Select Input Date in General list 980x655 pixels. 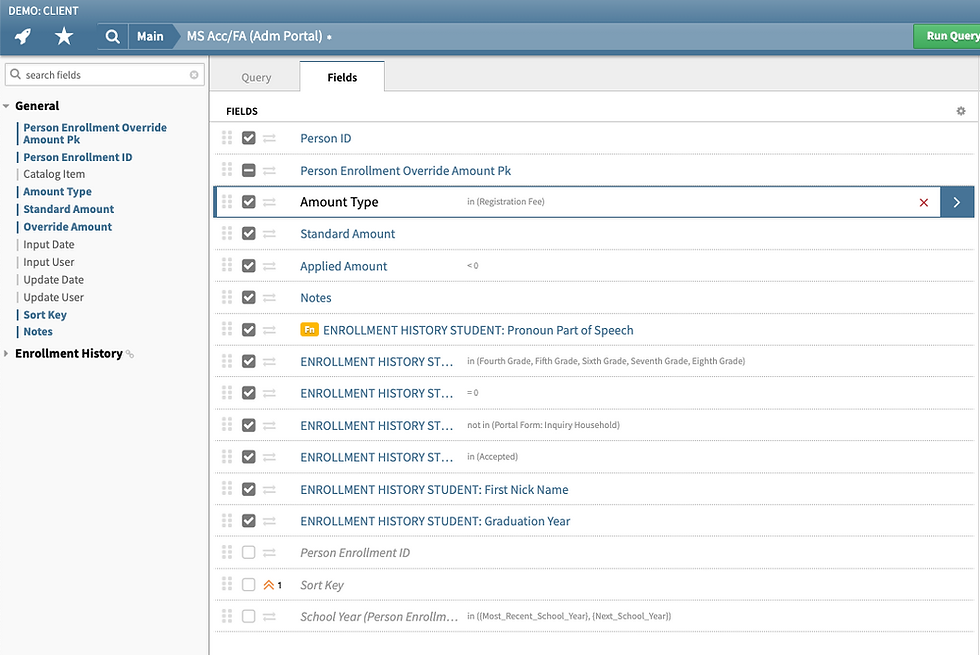pos(49,244)
